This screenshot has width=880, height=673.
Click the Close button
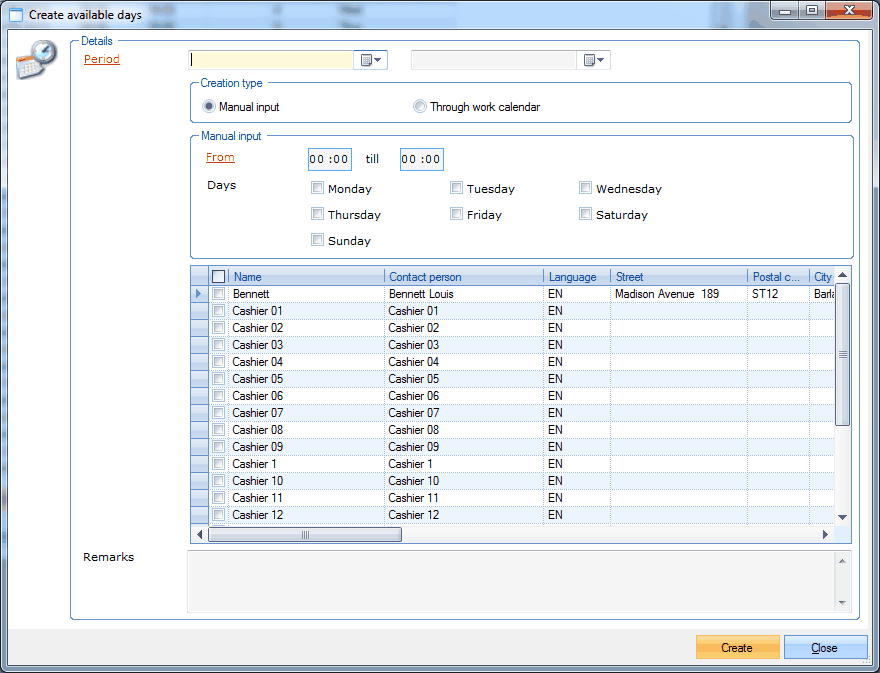824,647
